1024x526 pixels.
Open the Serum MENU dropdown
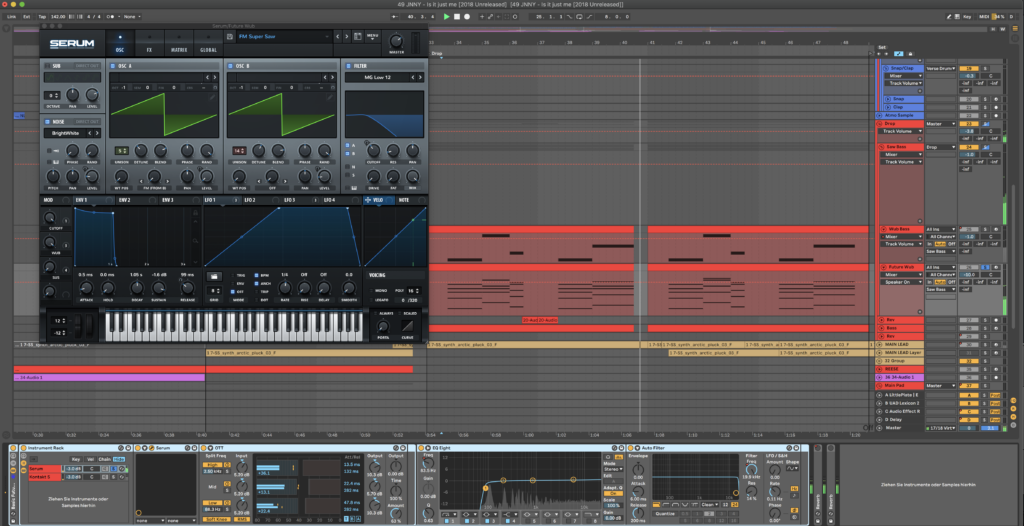click(x=372, y=37)
